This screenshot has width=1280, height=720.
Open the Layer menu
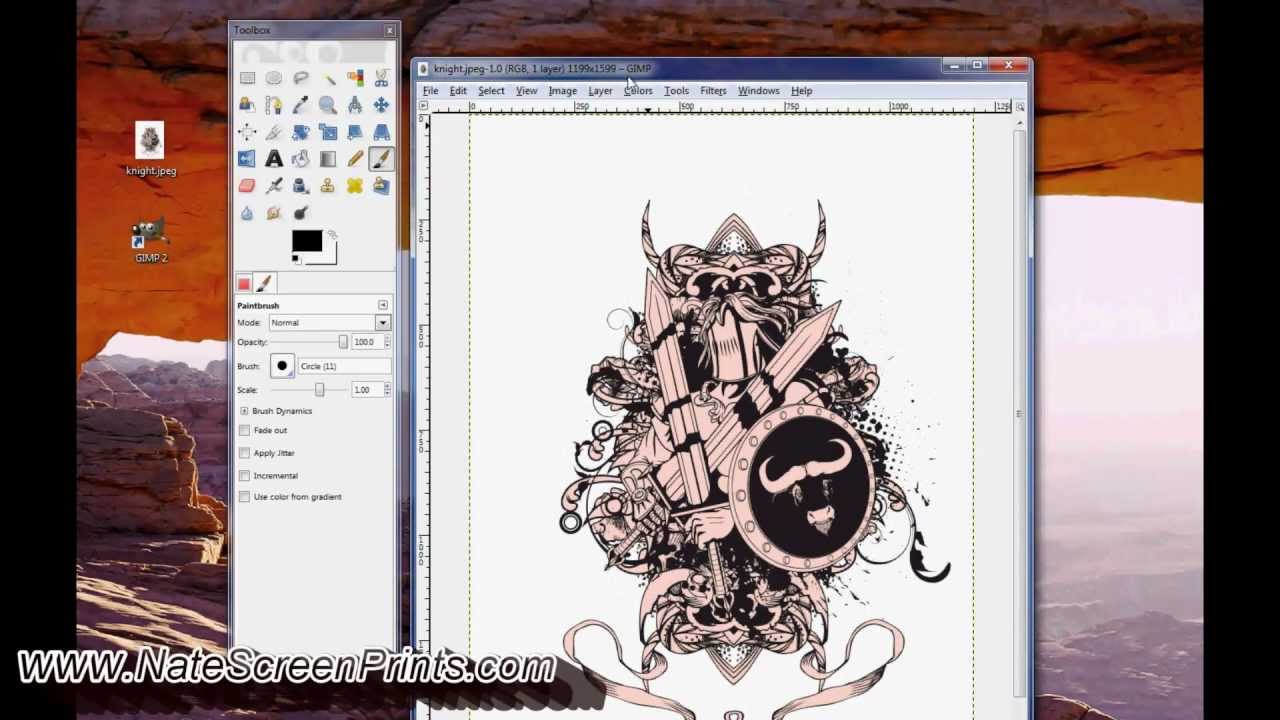coord(600,91)
